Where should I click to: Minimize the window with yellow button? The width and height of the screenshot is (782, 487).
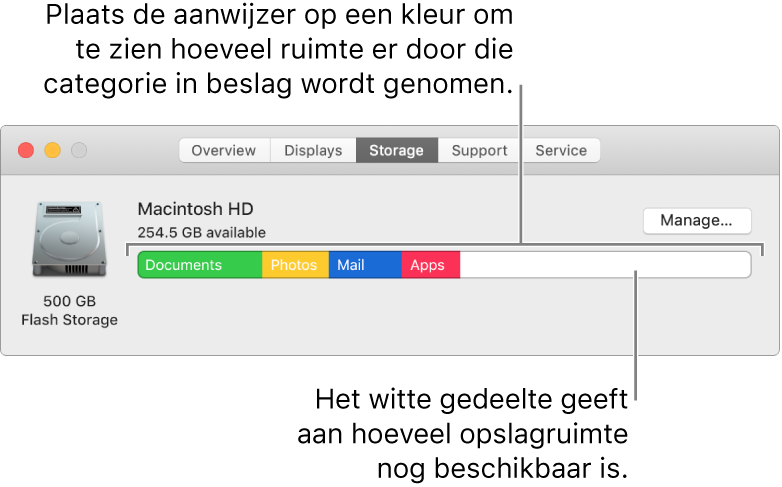[x=52, y=150]
